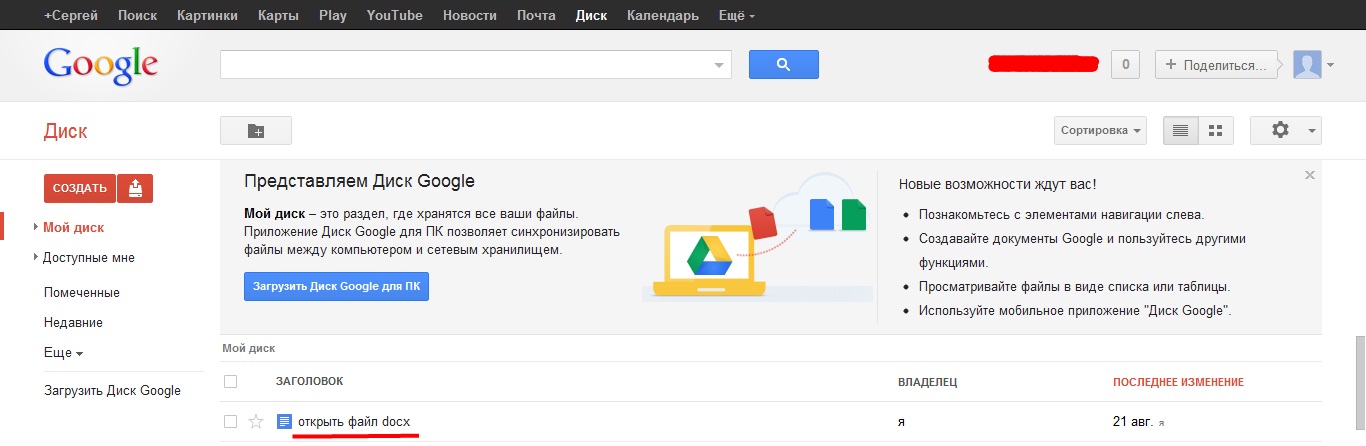1366x446 pixels.
Task: Open Картинки in the top bar
Action: 207,15
